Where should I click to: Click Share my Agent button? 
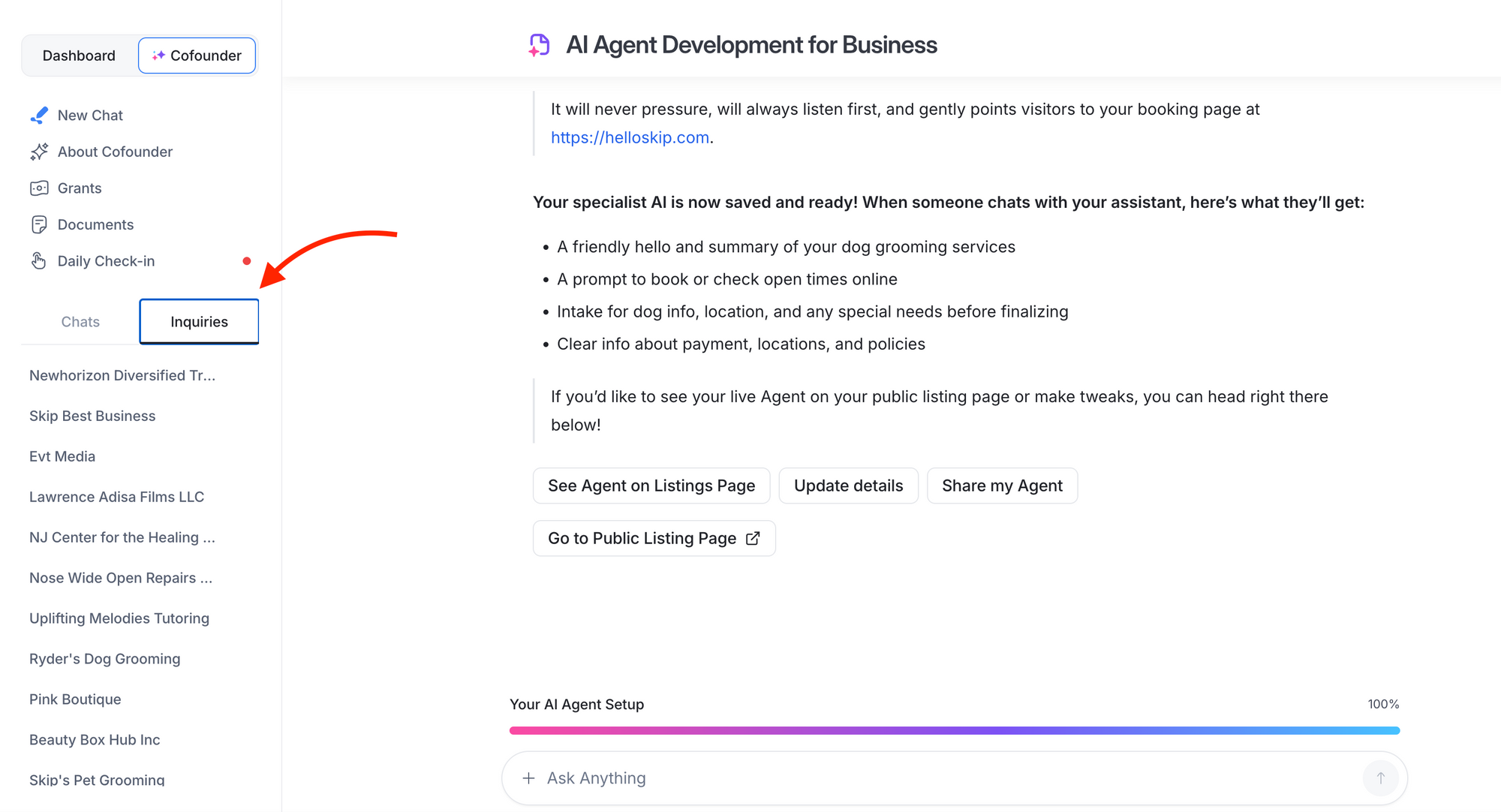1002,486
